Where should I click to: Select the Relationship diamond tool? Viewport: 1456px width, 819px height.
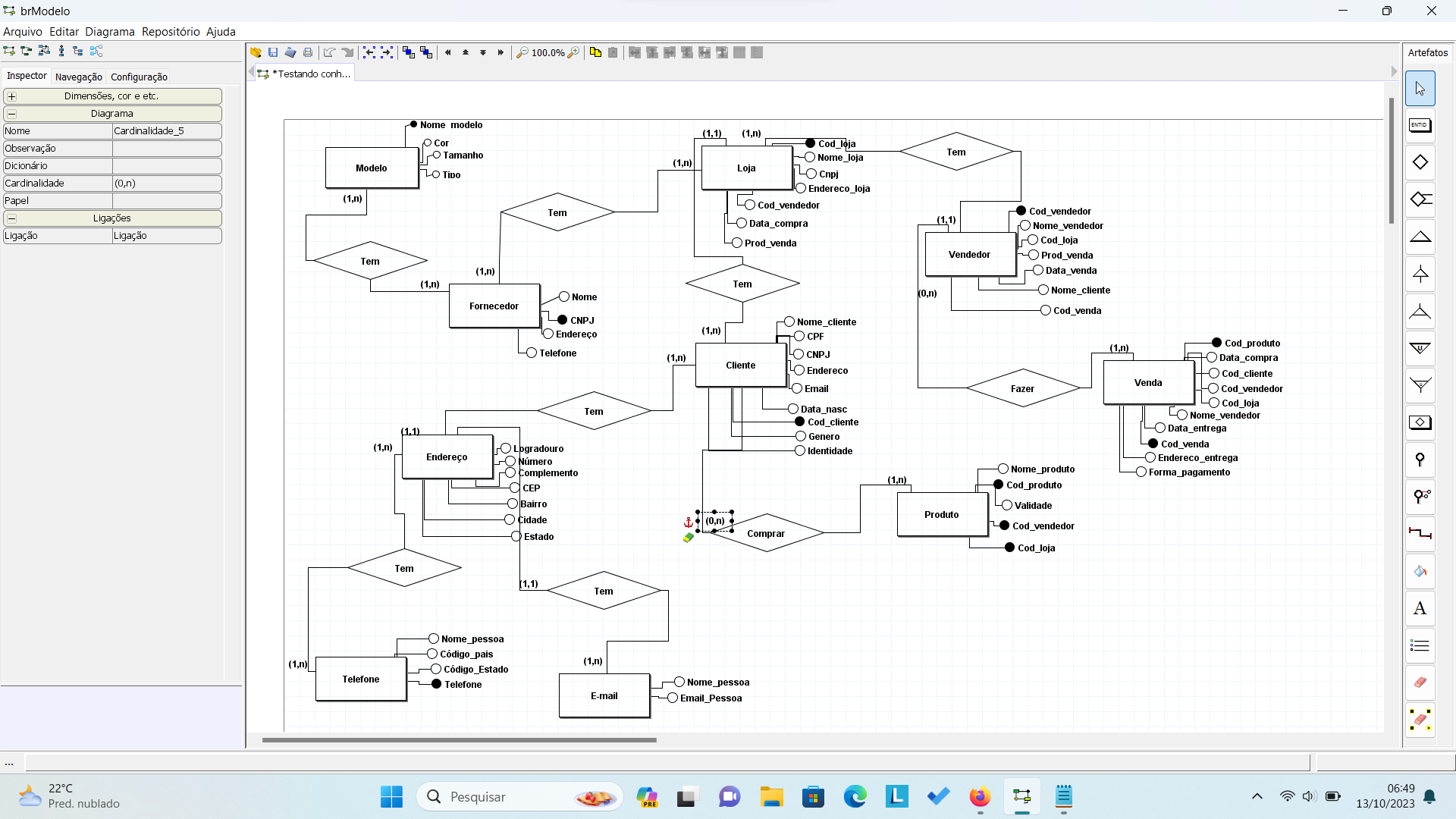click(1420, 162)
